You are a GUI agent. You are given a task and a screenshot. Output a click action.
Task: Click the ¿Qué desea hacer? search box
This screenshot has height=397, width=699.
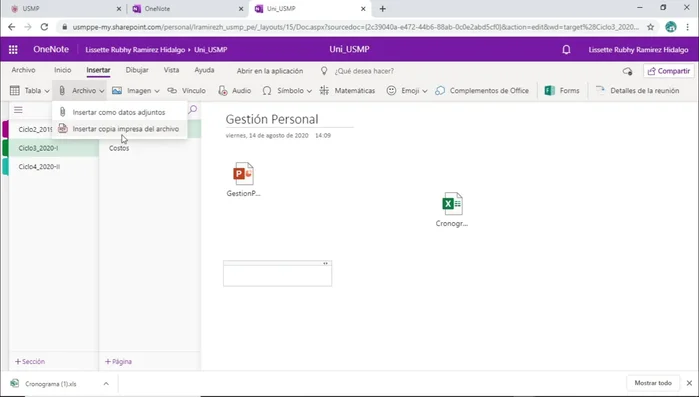[x=364, y=71]
